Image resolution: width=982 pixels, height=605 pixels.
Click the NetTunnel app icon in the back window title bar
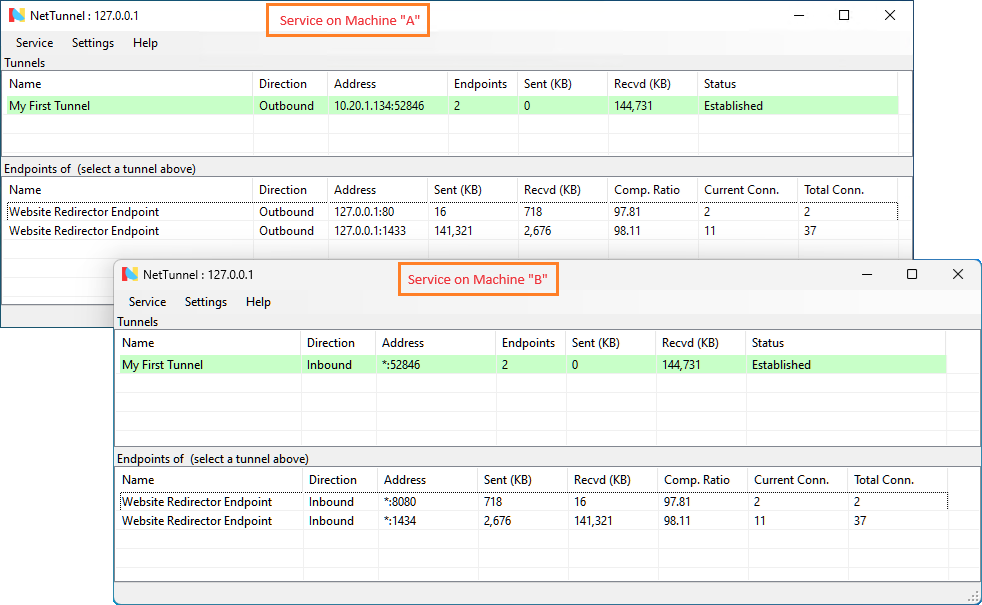coord(17,16)
